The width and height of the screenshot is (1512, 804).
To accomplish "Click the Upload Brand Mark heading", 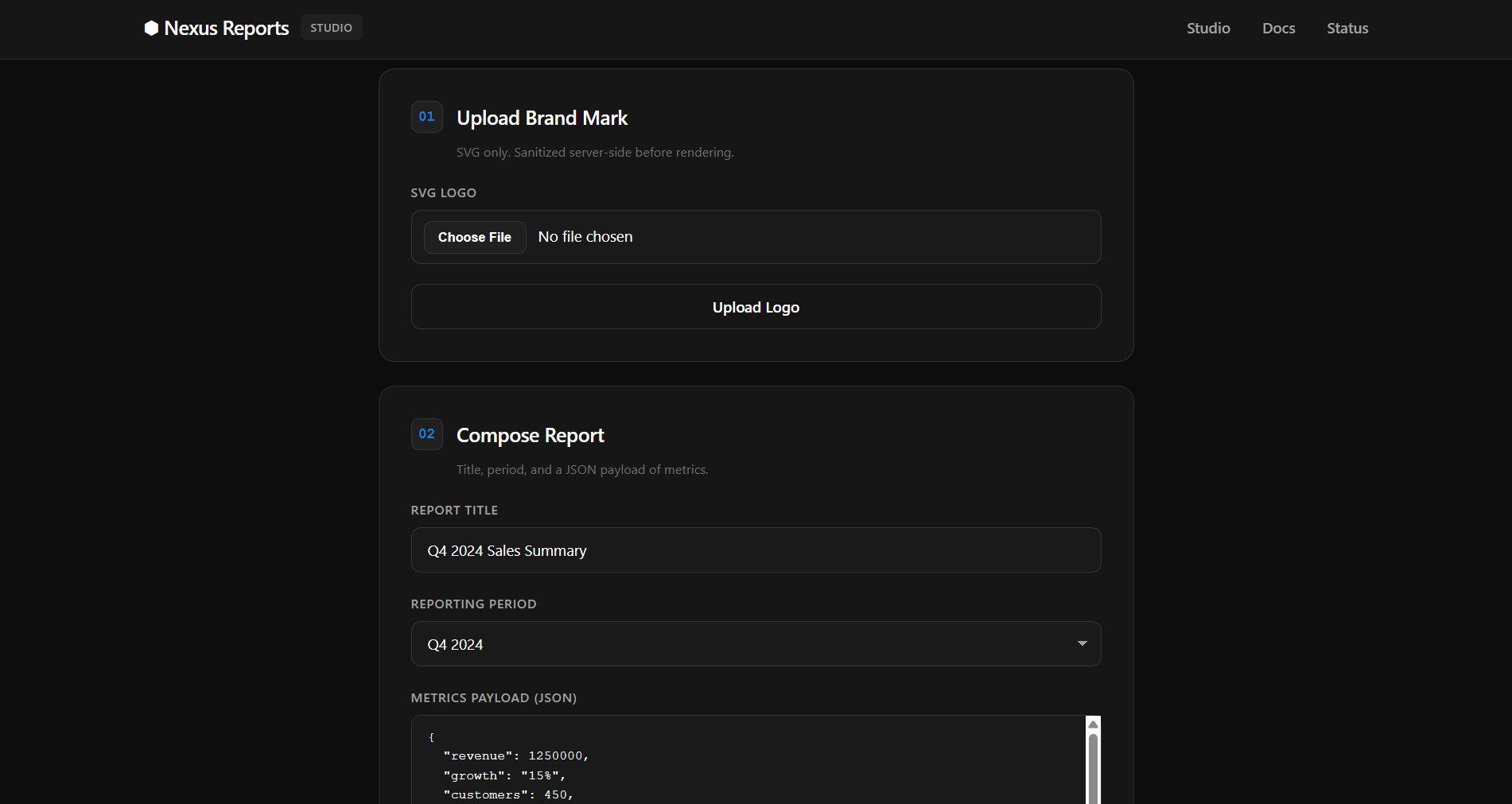I will tap(542, 118).
